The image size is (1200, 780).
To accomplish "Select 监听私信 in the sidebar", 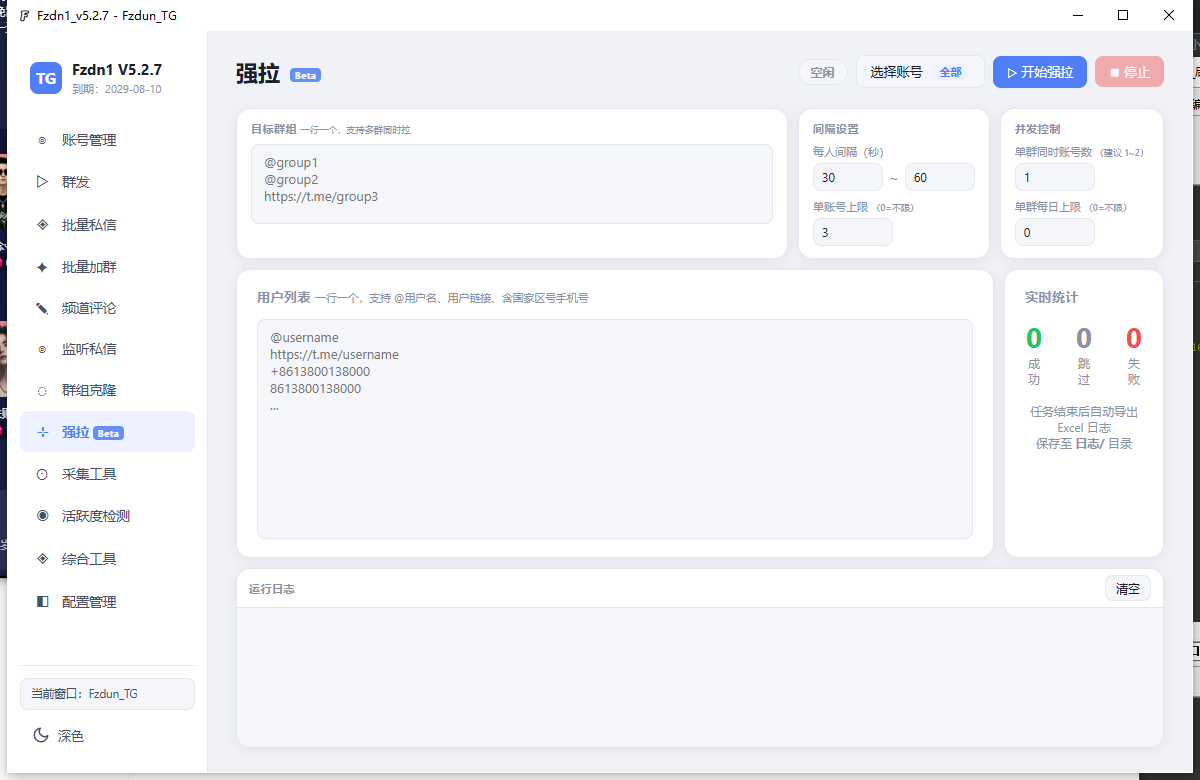I will tap(107, 349).
